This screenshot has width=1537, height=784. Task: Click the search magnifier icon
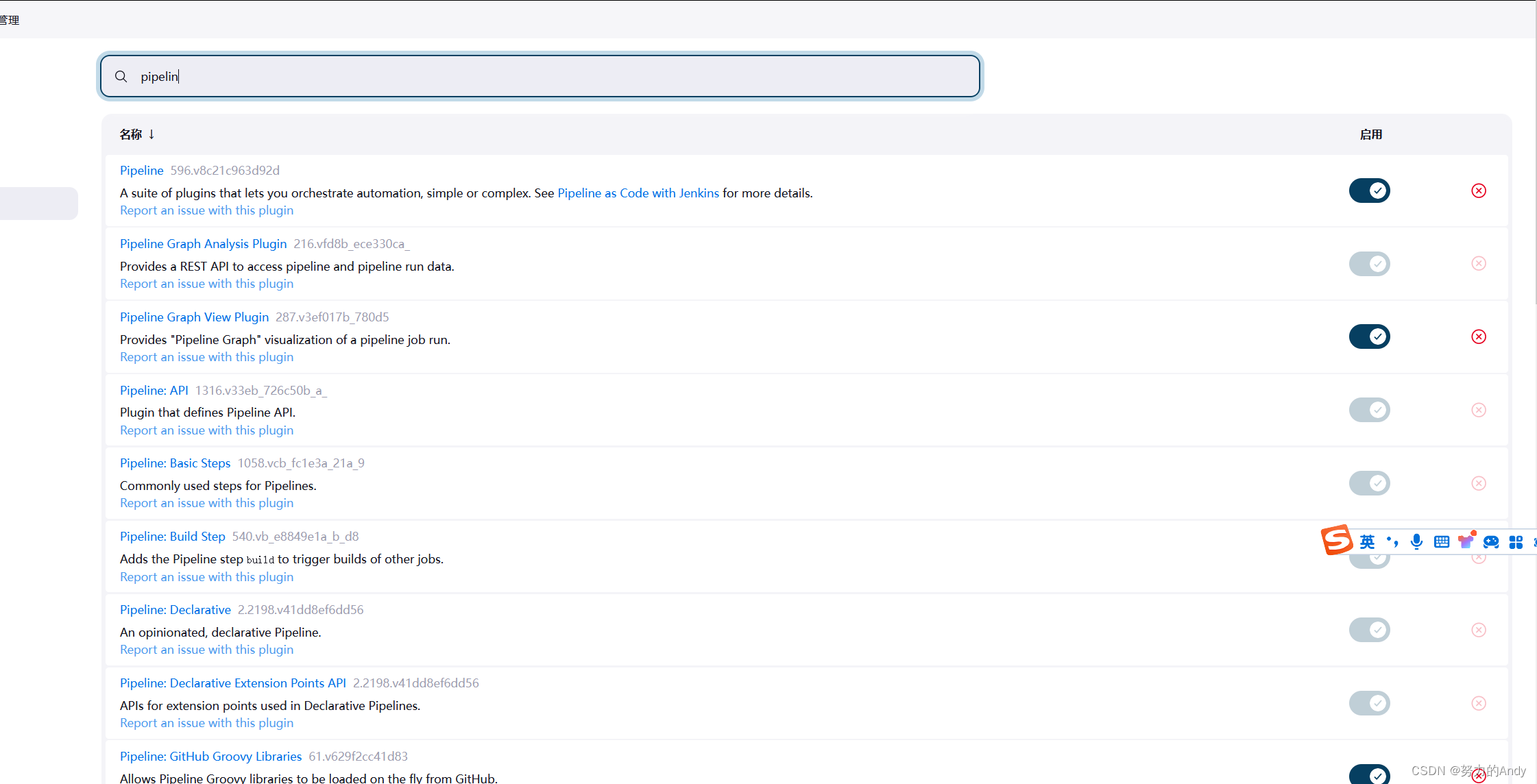(x=121, y=76)
